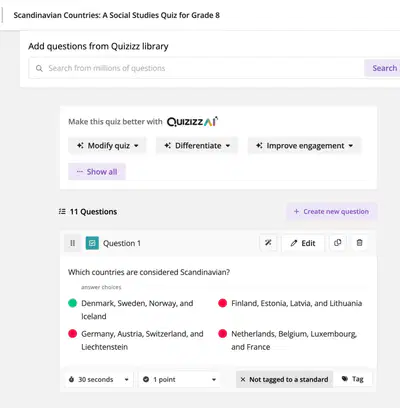Click 'answer choices' label
This screenshot has width=400, height=408.
click(101, 287)
